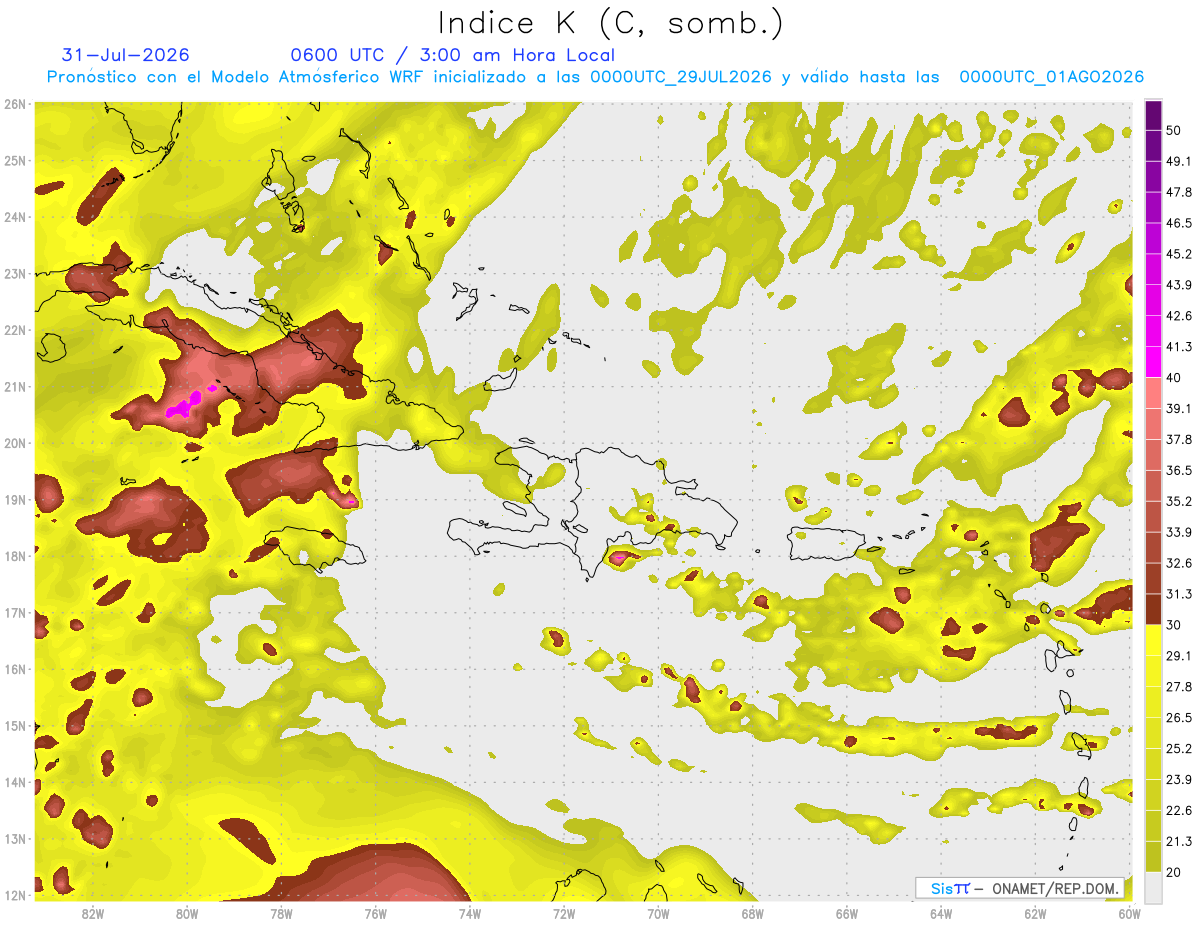Image resolution: width=1200 pixels, height=927 pixels.
Task: Click the gray swatch below 20 on color bar
Action: (1153, 887)
